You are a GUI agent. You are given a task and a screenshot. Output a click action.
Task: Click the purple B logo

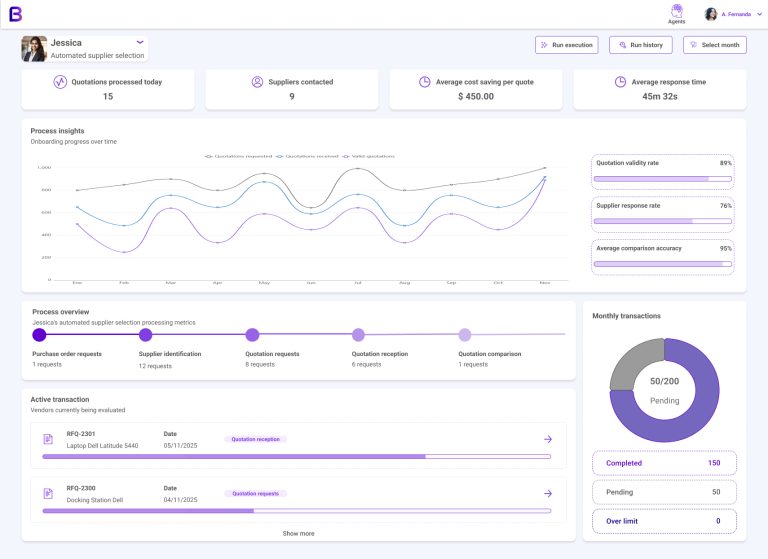(15, 14)
